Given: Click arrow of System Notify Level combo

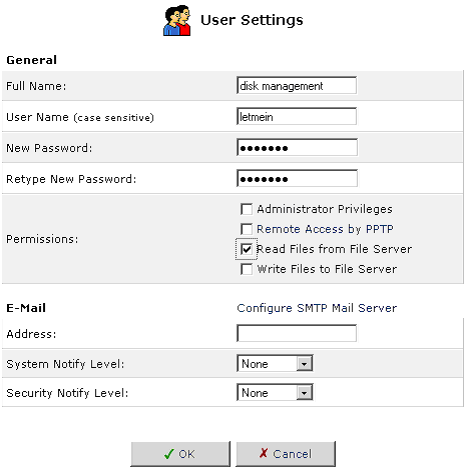Looking at the screenshot, I should (x=304, y=364).
